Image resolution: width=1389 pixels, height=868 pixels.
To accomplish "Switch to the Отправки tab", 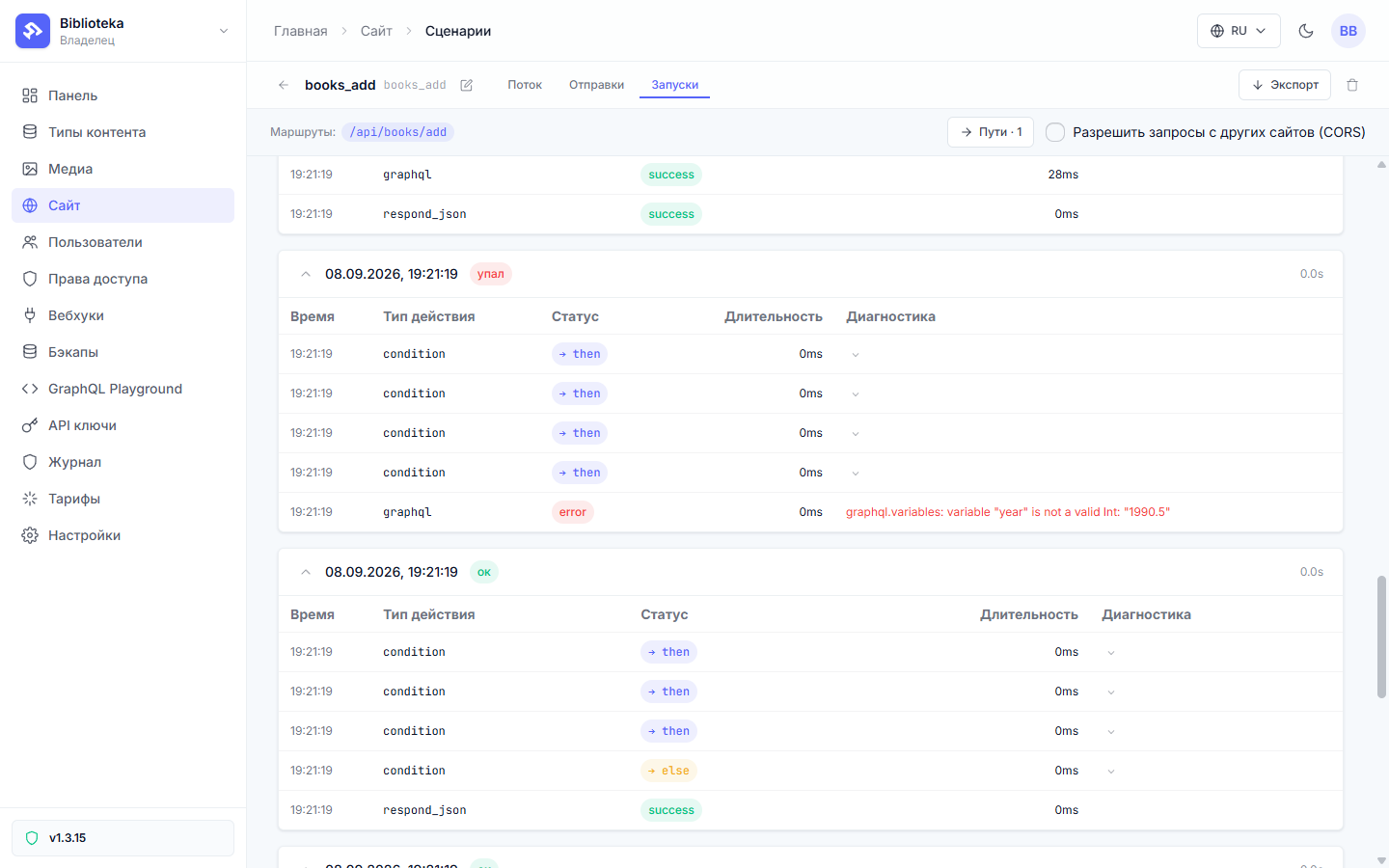I will (x=596, y=85).
